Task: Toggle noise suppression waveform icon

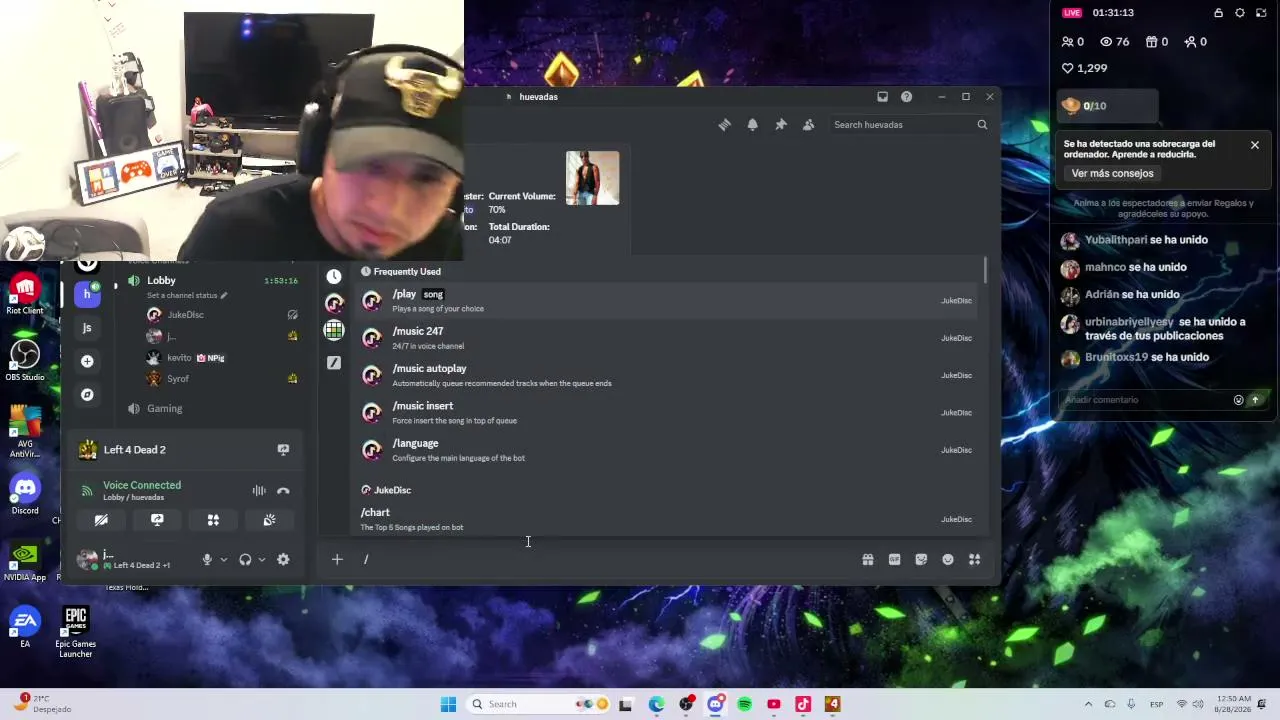Action: pos(259,491)
